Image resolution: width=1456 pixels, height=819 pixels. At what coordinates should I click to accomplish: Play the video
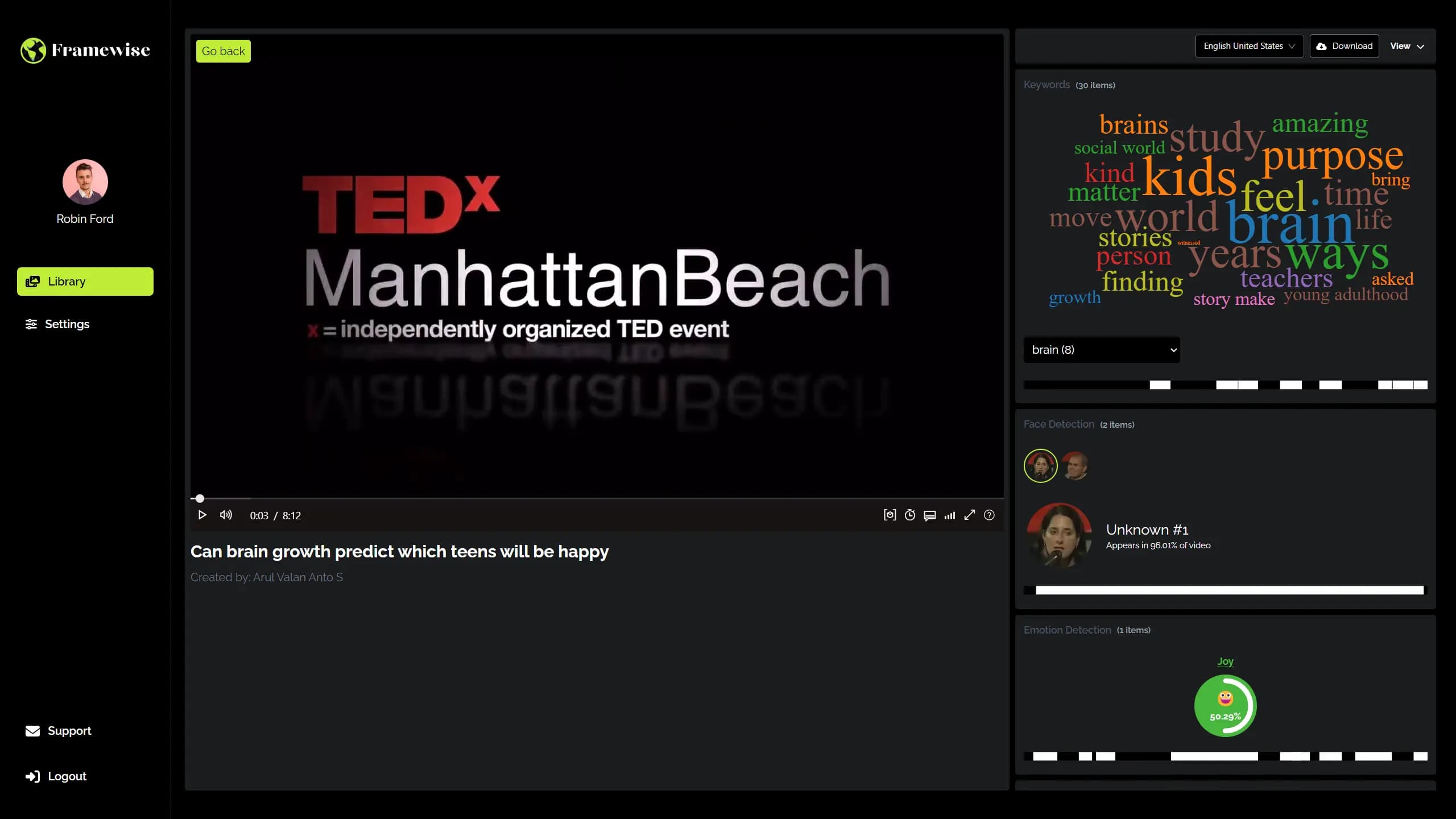pos(202,515)
